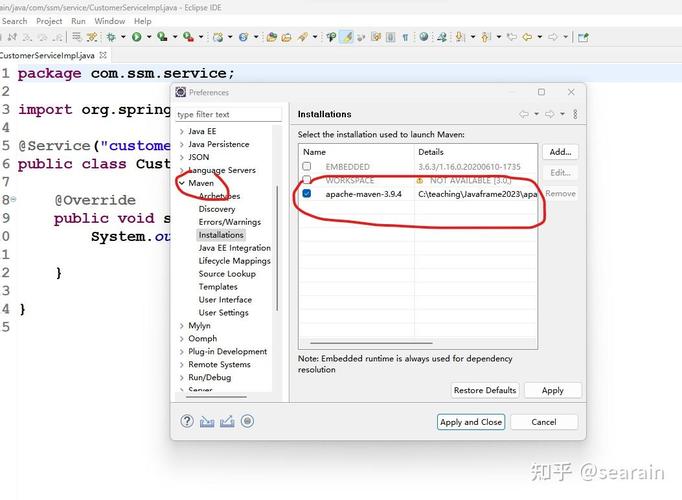
Task: Click the web browser globe toolbar icon
Action: 424,37
